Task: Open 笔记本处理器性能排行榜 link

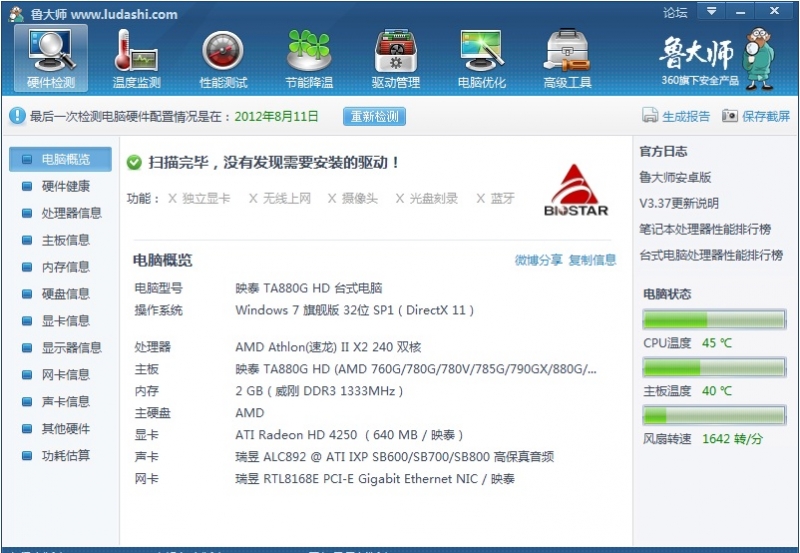Action: (x=705, y=230)
